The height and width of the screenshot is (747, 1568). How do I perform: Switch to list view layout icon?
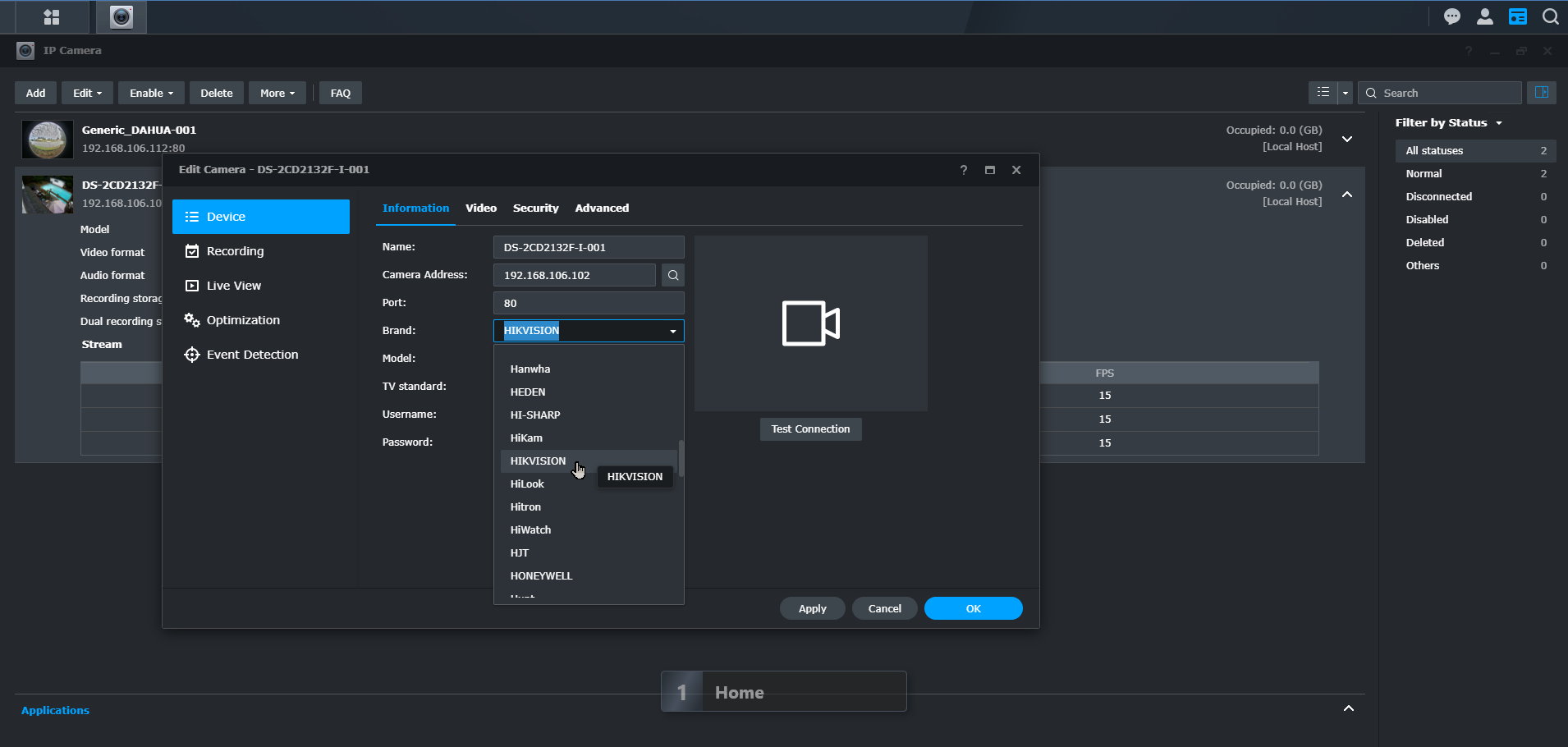(x=1323, y=93)
